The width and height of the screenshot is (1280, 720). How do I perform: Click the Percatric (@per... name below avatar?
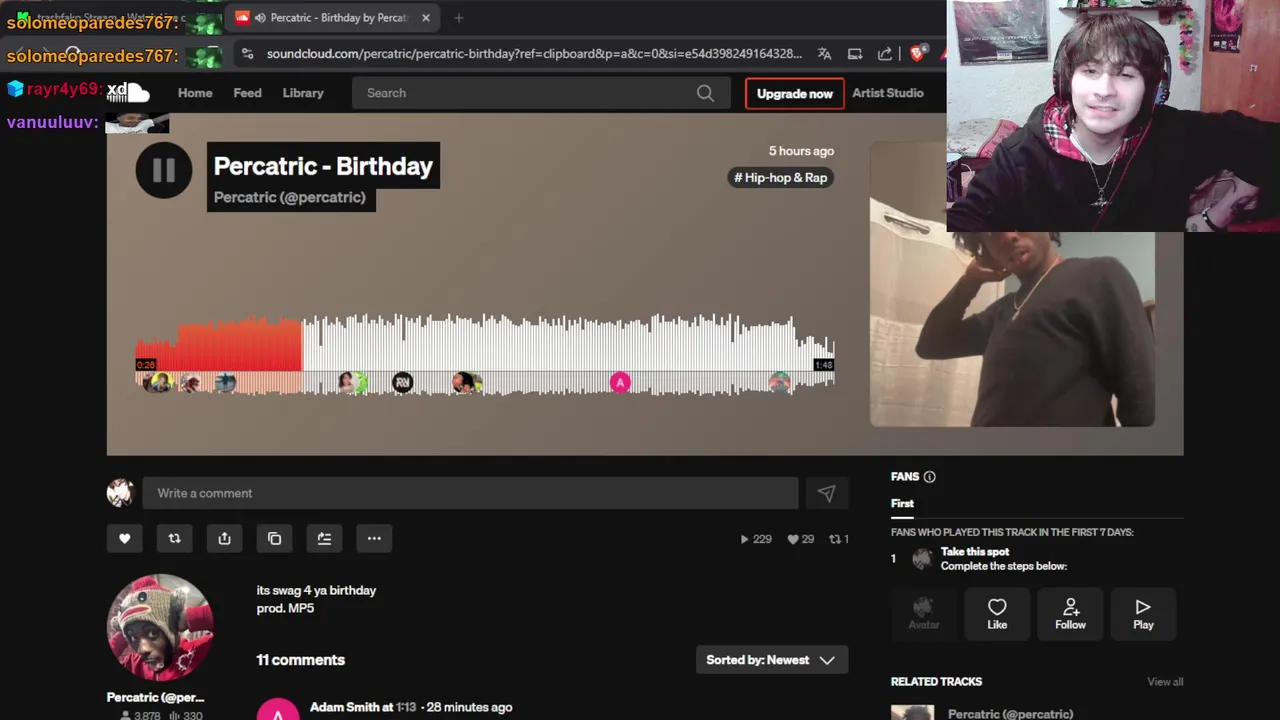[x=156, y=697]
